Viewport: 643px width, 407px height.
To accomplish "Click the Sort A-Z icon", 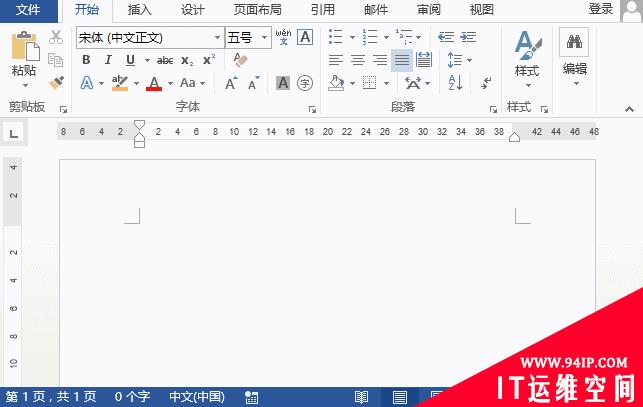I will coord(455,83).
